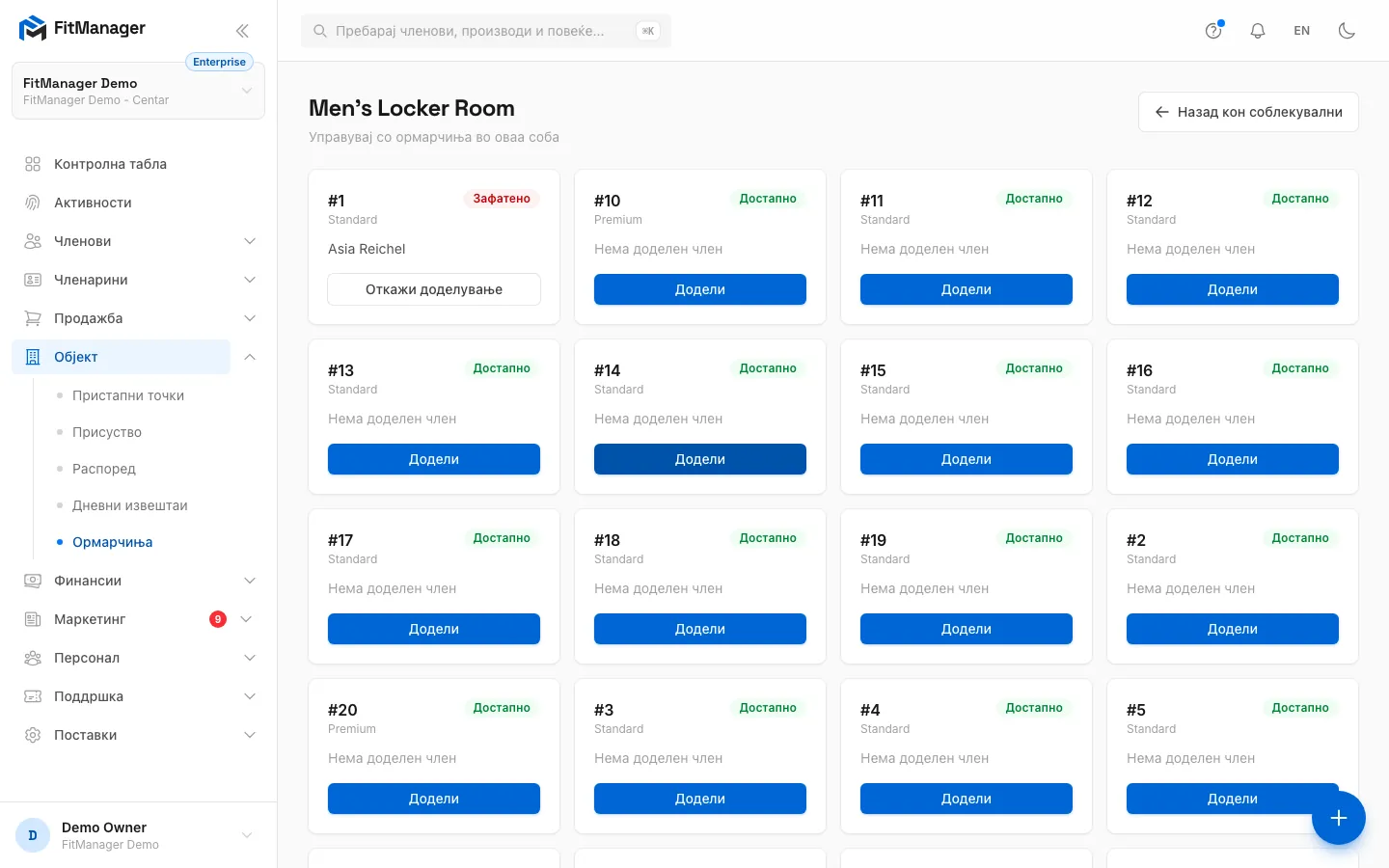
Task: Collapse the sidebar with double-chevron icon
Action: coord(242,31)
